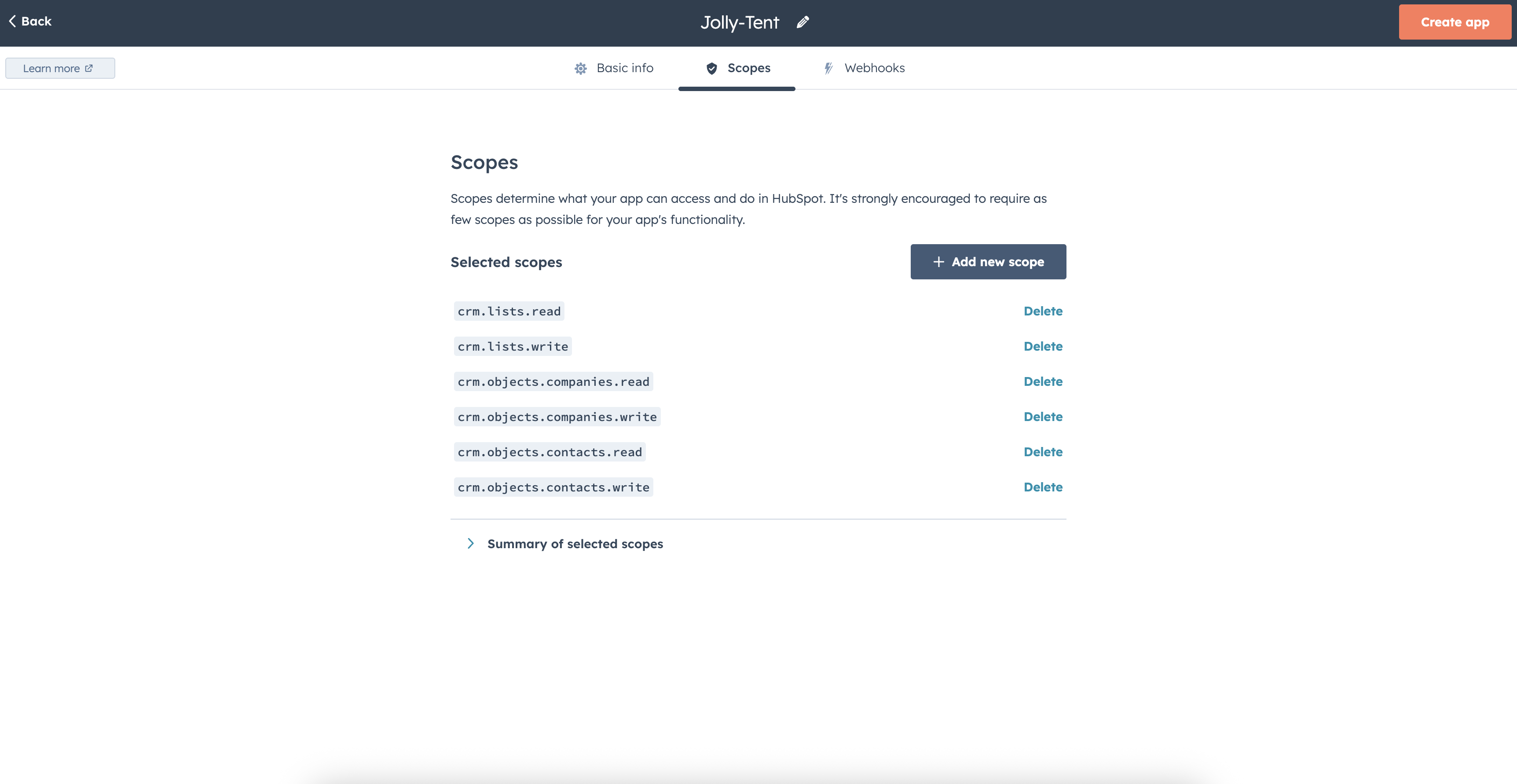This screenshot has width=1517, height=784.
Task: Delete crm.objects.contacts.write scope
Action: (1042, 487)
